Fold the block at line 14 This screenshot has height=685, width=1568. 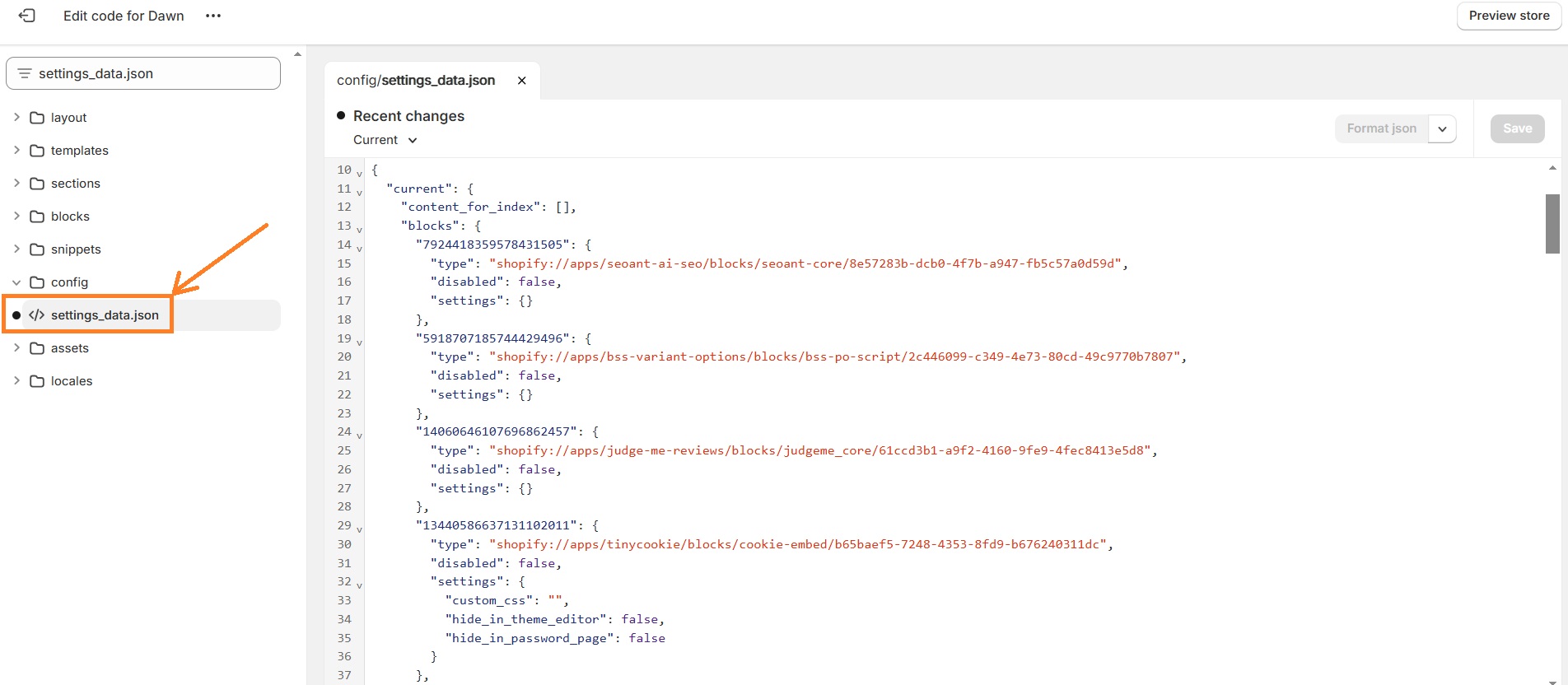pos(360,248)
